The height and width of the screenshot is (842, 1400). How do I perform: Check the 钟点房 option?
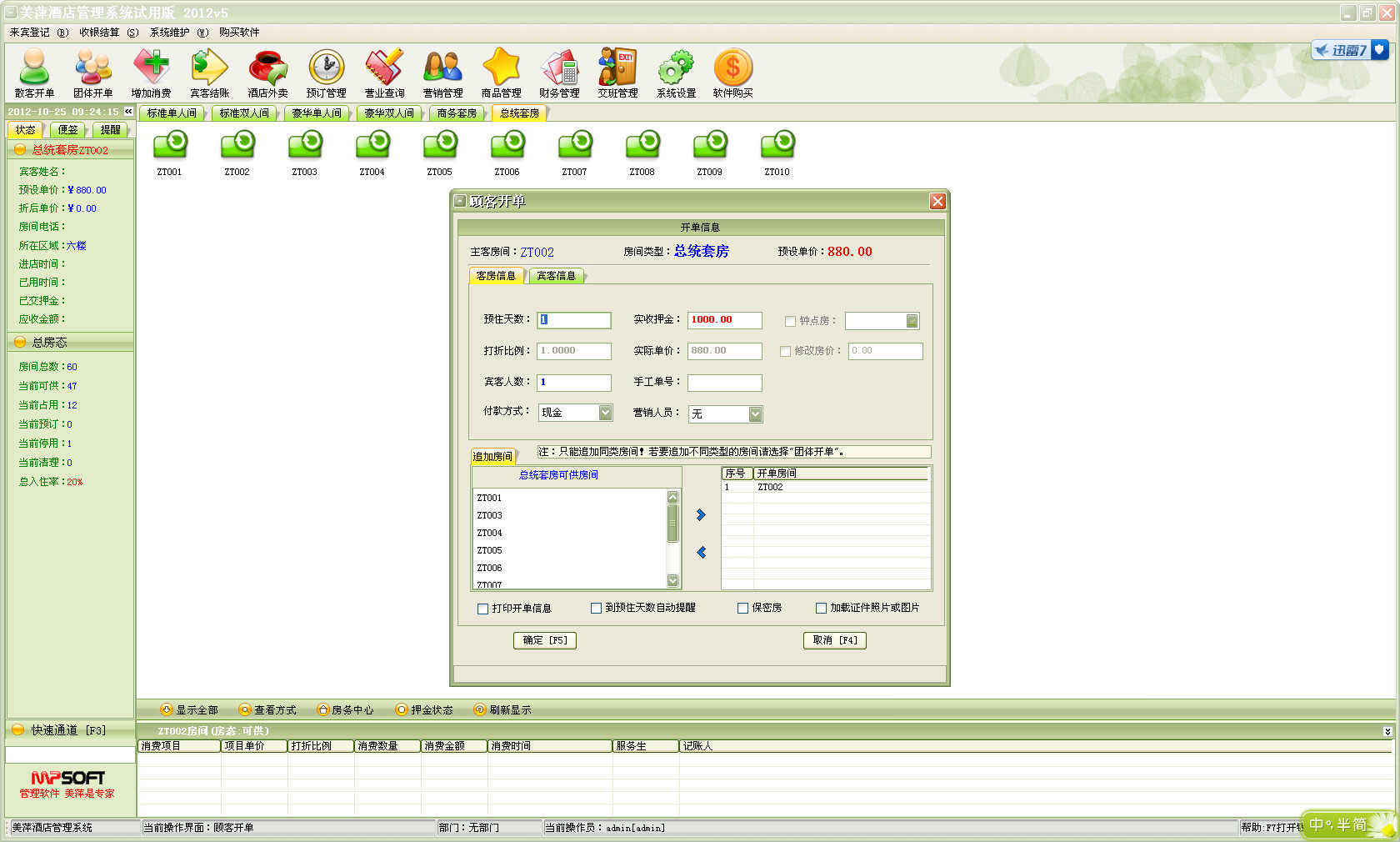coord(790,321)
